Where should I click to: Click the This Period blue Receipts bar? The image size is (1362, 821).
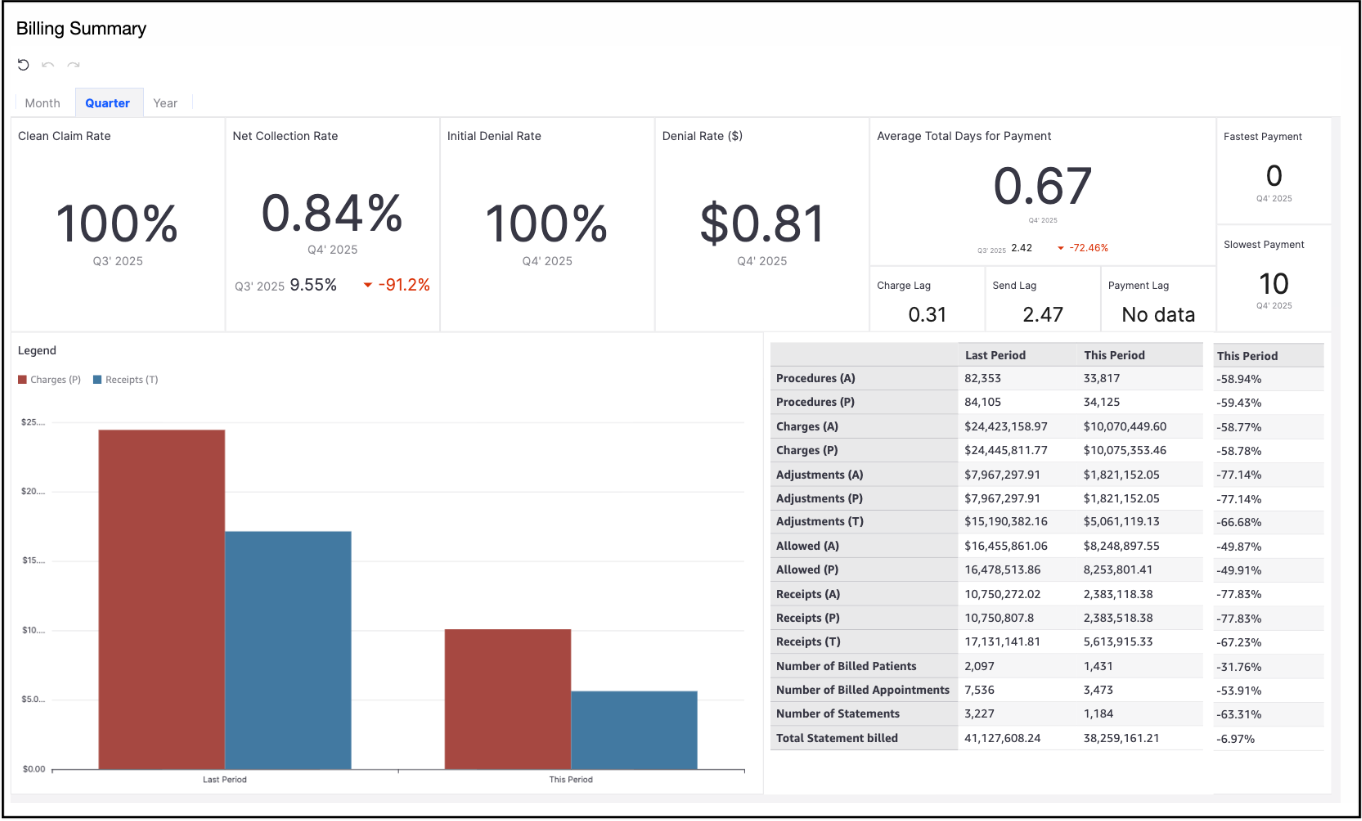point(634,730)
